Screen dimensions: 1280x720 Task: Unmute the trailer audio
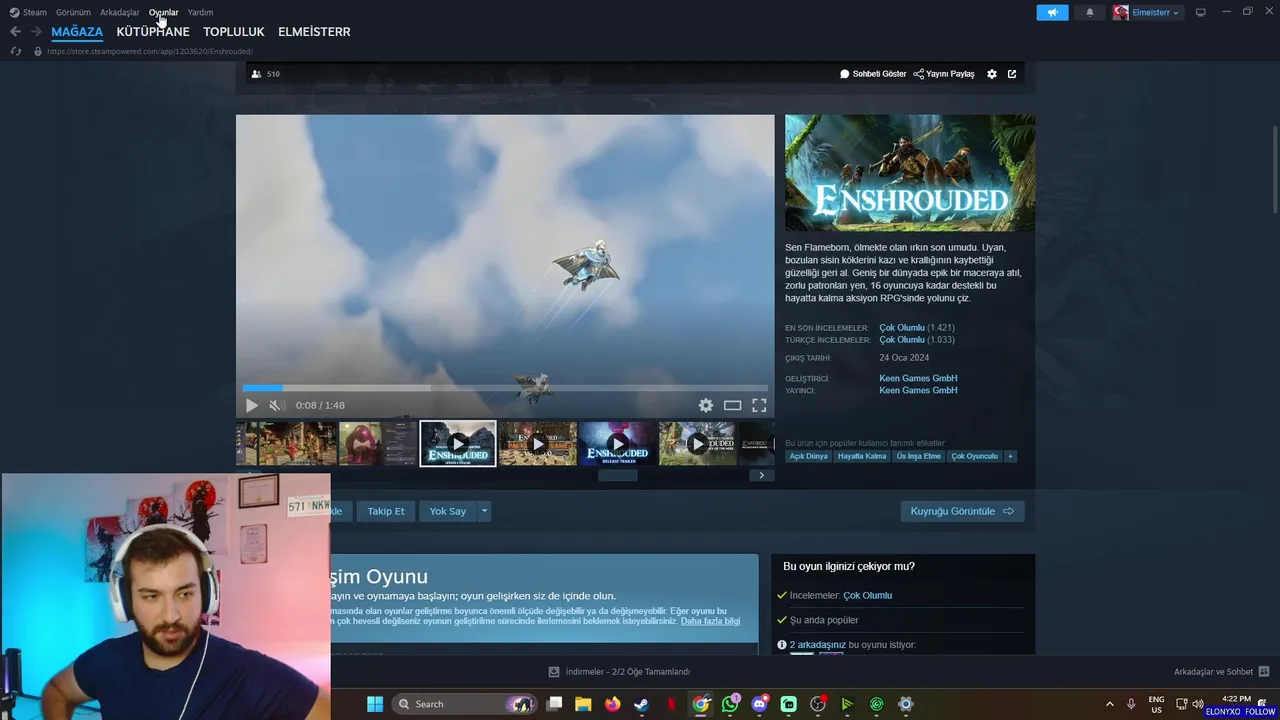[x=276, y=405]
